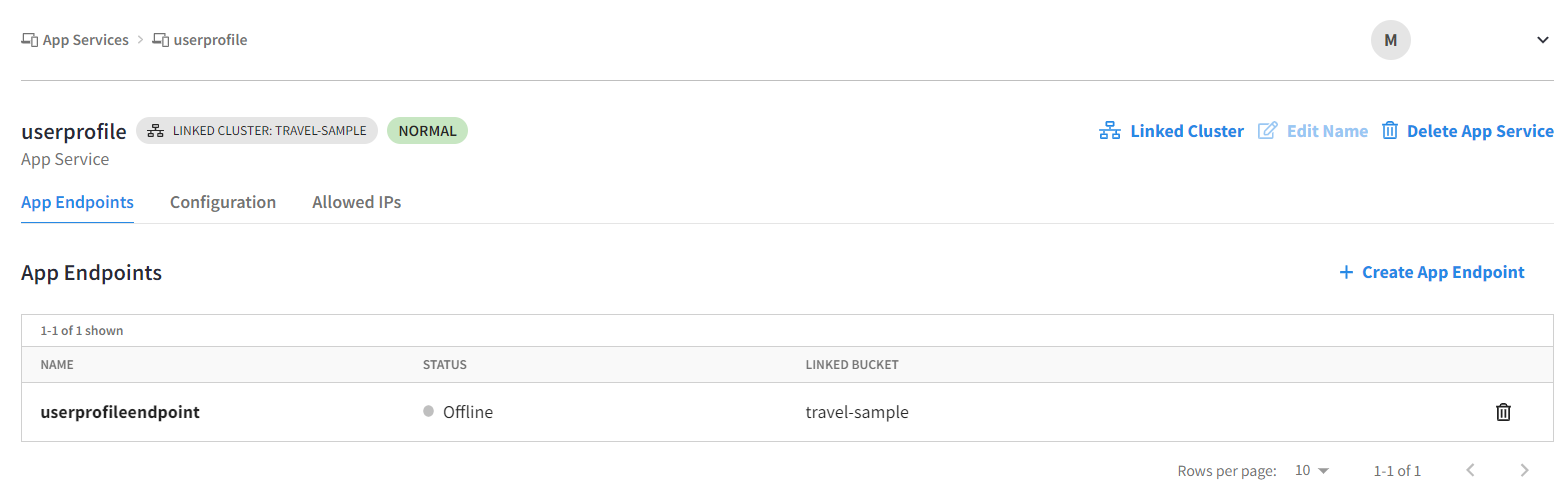Click the App Services breadcrumb icon
Viewport: 1557px width, 495px height.
[29, 40]
